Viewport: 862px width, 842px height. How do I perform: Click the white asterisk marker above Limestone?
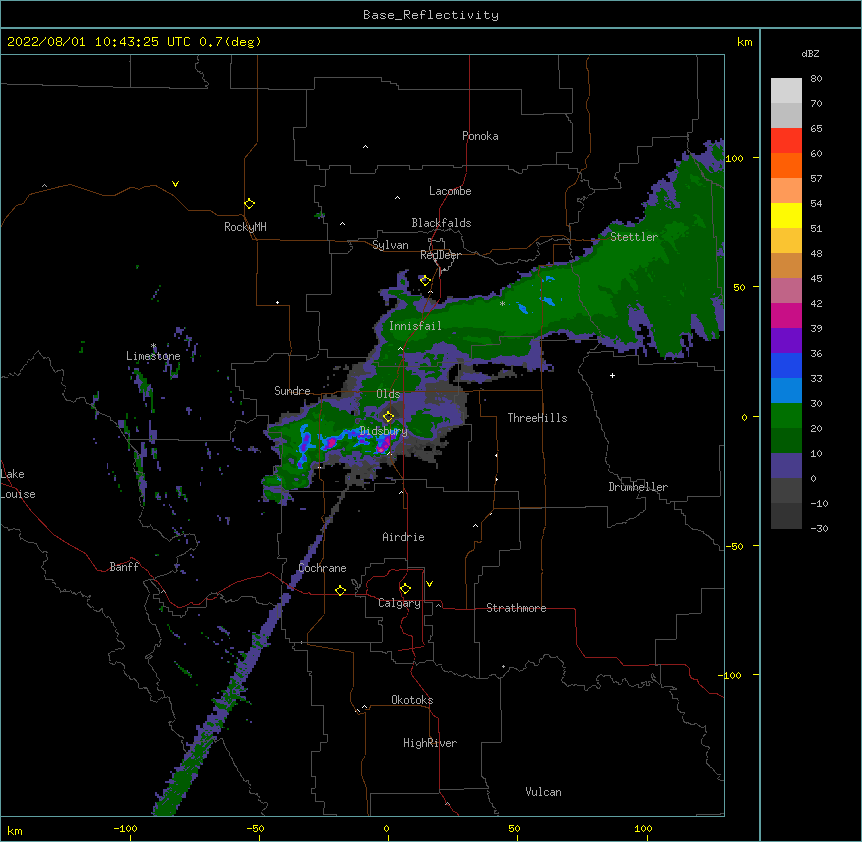click(x=153, y=346)
